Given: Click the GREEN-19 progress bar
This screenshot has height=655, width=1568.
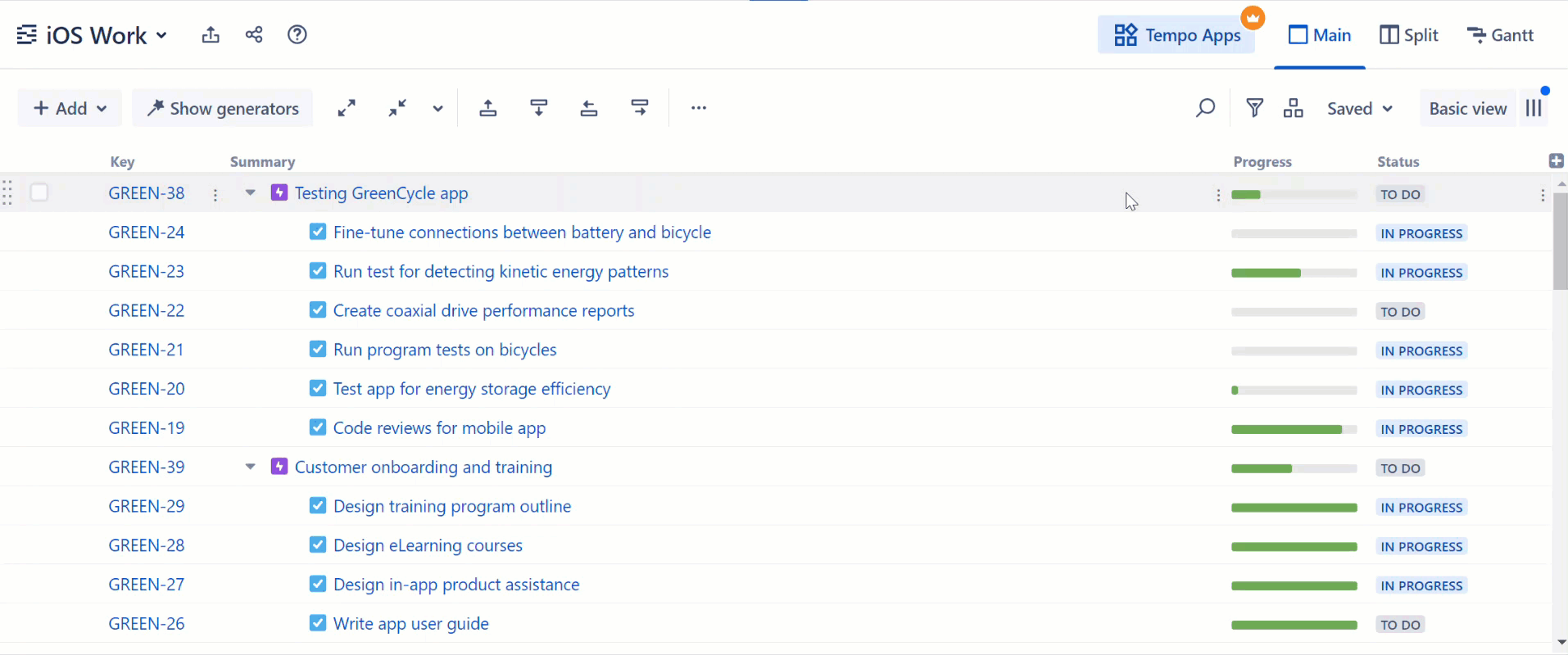Looking at the screenshot, I should pyautogui.click(x=1294, y=430).
